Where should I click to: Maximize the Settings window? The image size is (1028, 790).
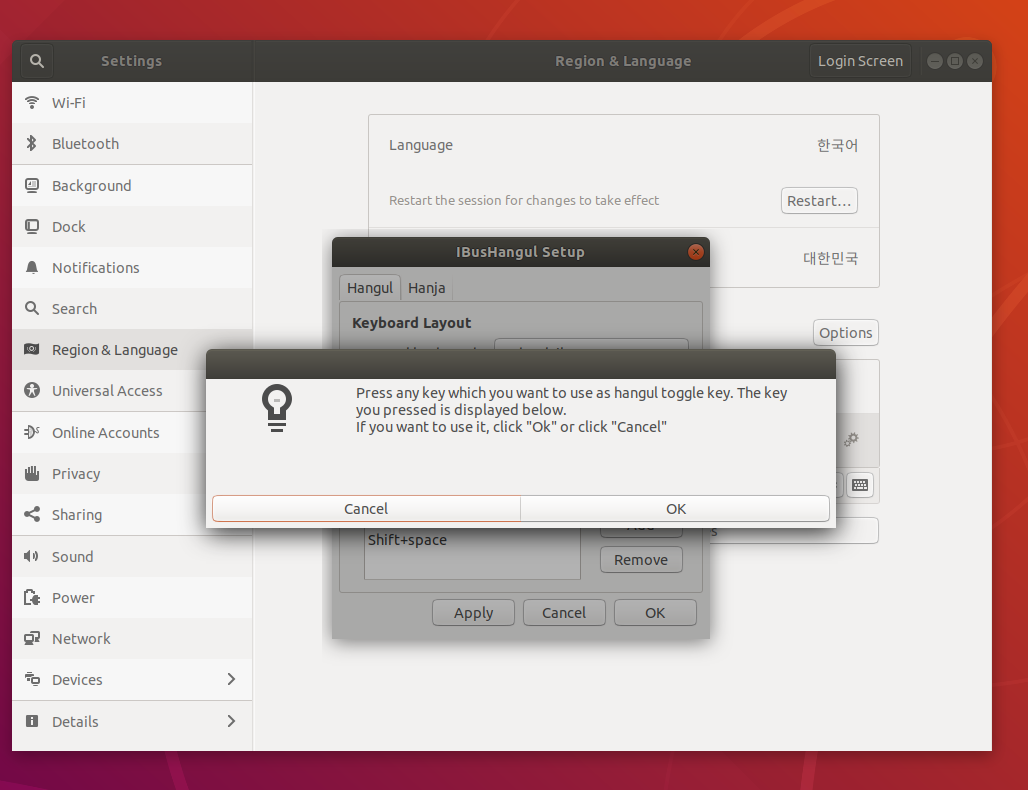click(955, 61)
